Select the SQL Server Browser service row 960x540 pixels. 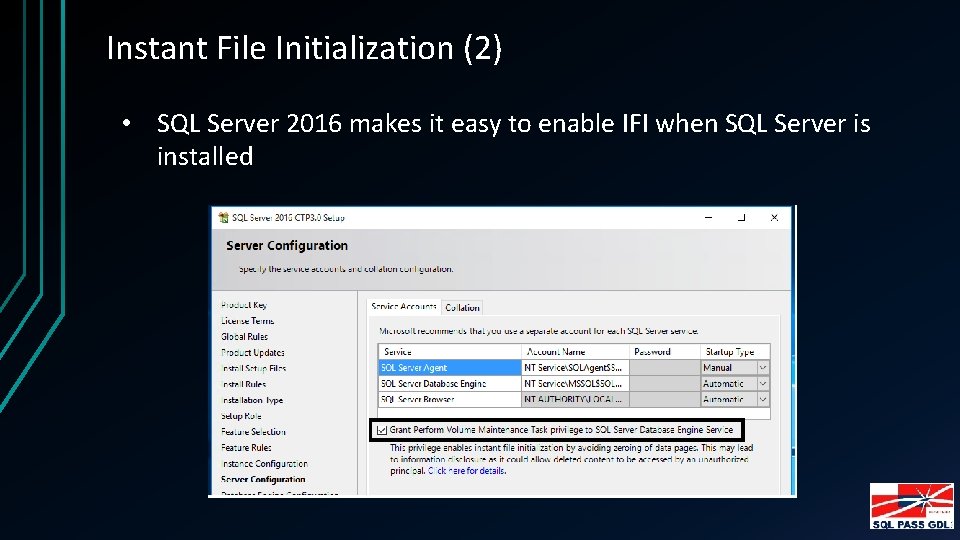pos(449,399)
